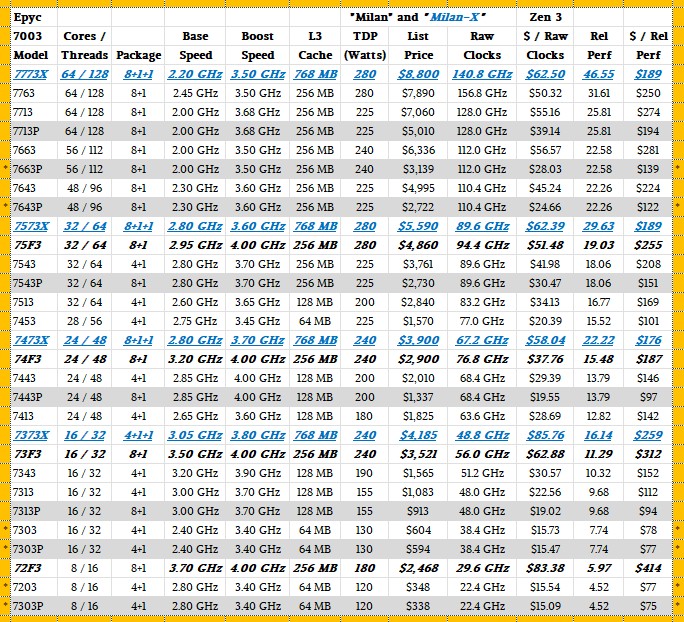Viewport: 684px width, 622px height.
Task: Click the 94.4 GHz raw clocks cell
Action: pyautogui.click(x=482, y=245)
